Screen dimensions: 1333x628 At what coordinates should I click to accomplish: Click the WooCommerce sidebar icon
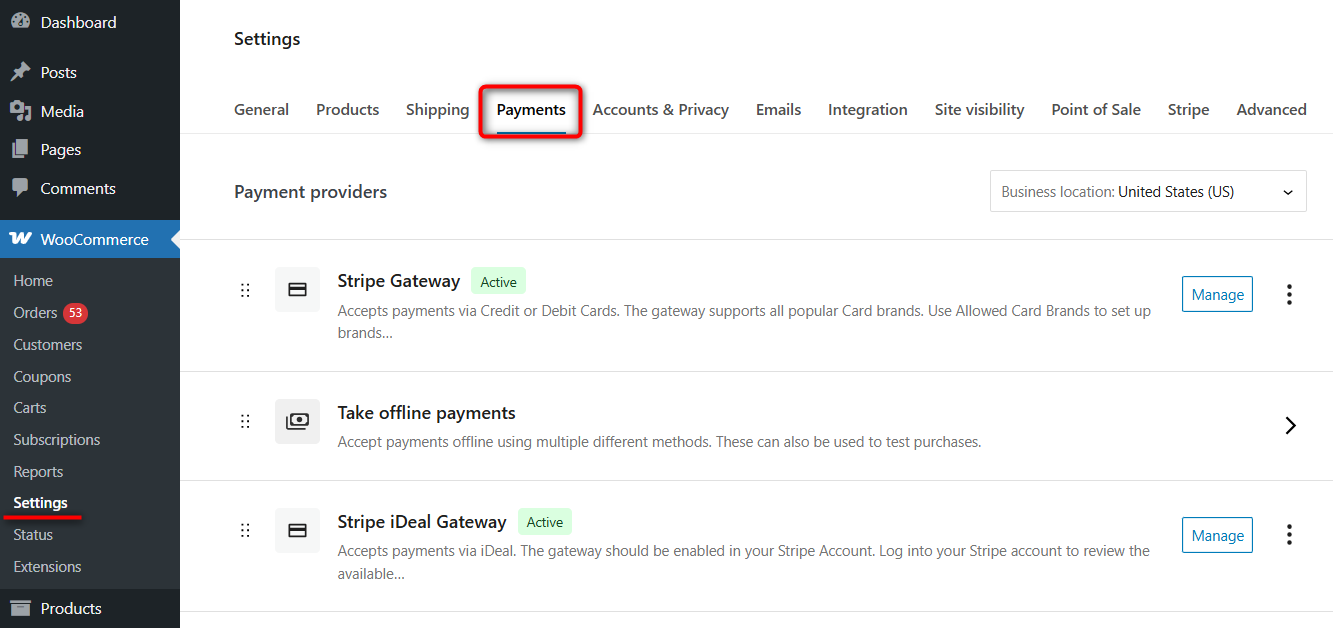point(20,239)
